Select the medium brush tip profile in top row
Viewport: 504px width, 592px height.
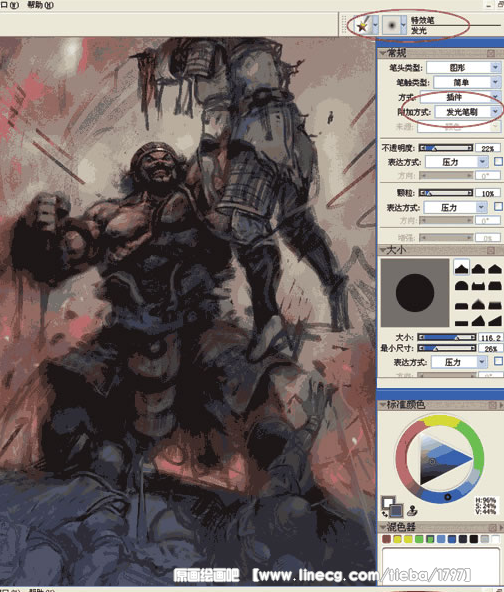478,268
